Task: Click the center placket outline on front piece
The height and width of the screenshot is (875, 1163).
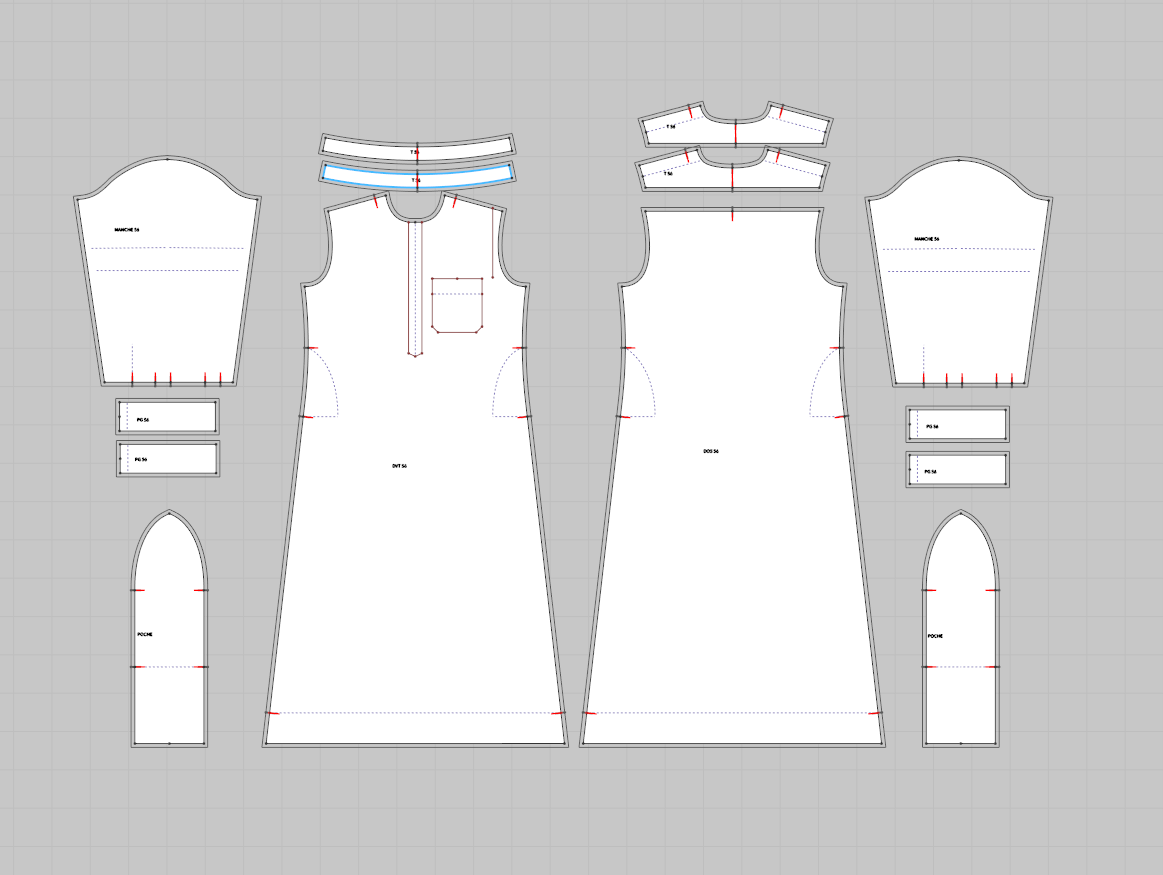Action: pyautogui.click(x=415, y=300)
